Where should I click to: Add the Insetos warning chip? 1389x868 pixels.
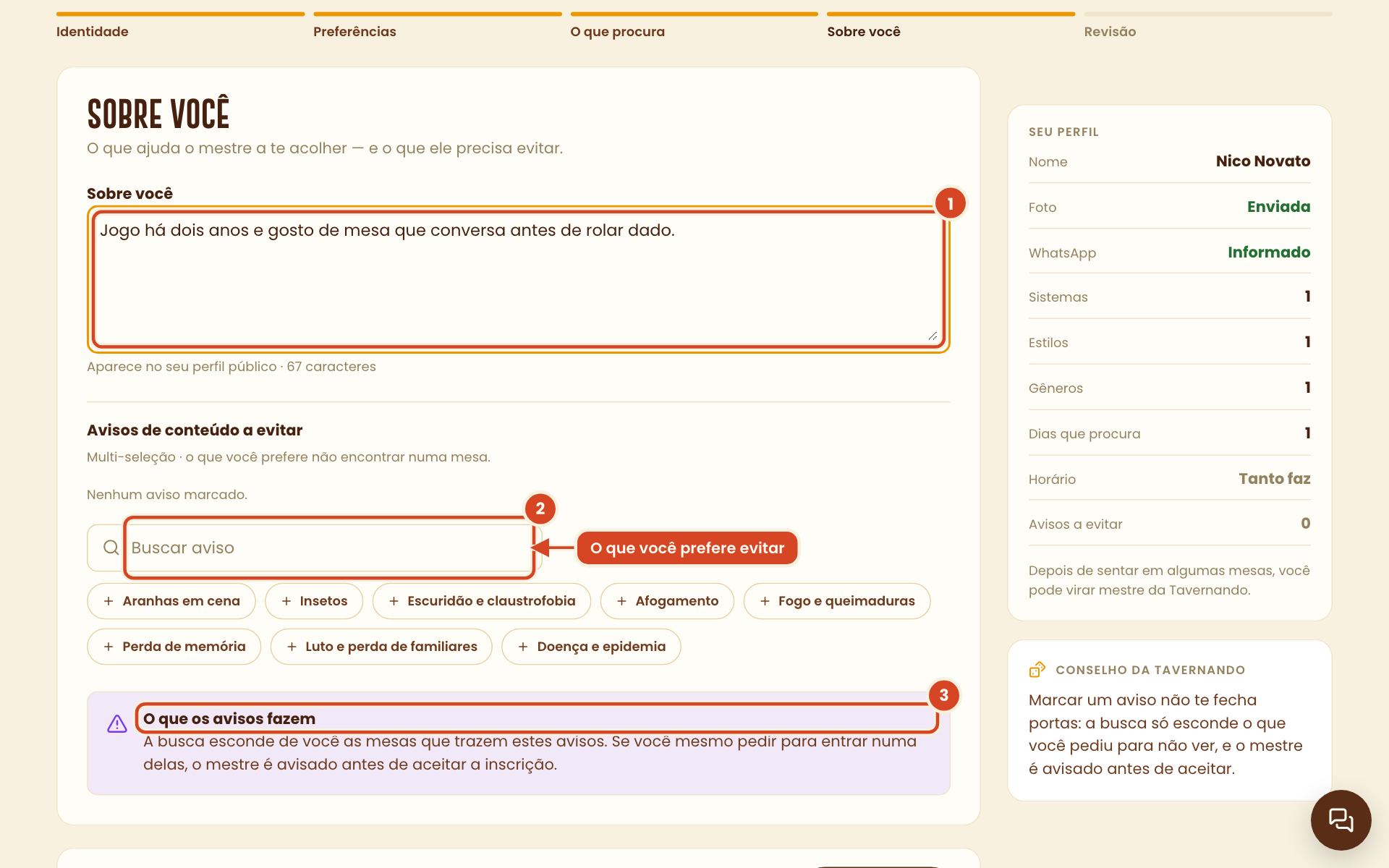tap(314, 601)
